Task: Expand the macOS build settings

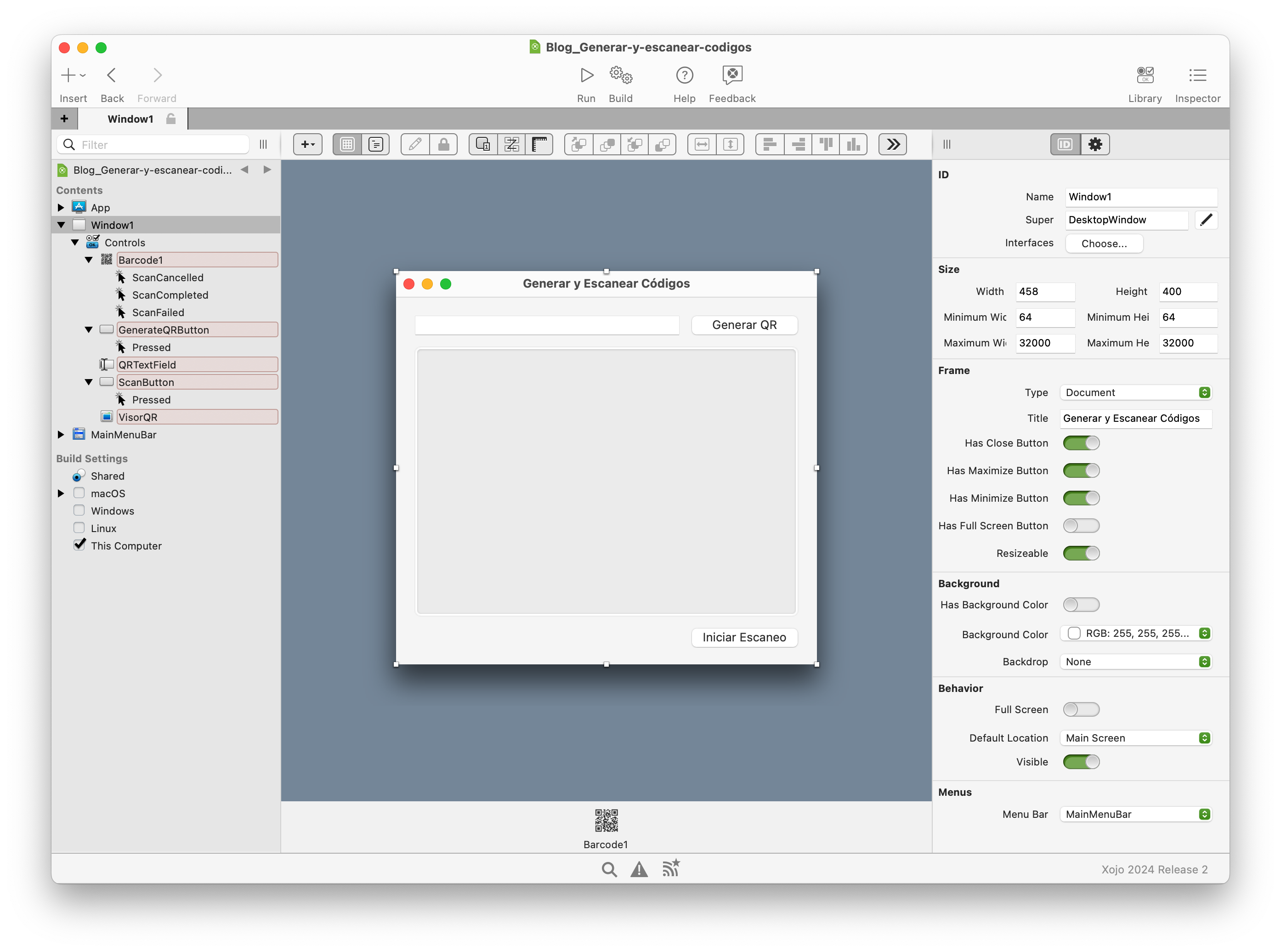Action: pyautogui.click(x=61, y=493)
